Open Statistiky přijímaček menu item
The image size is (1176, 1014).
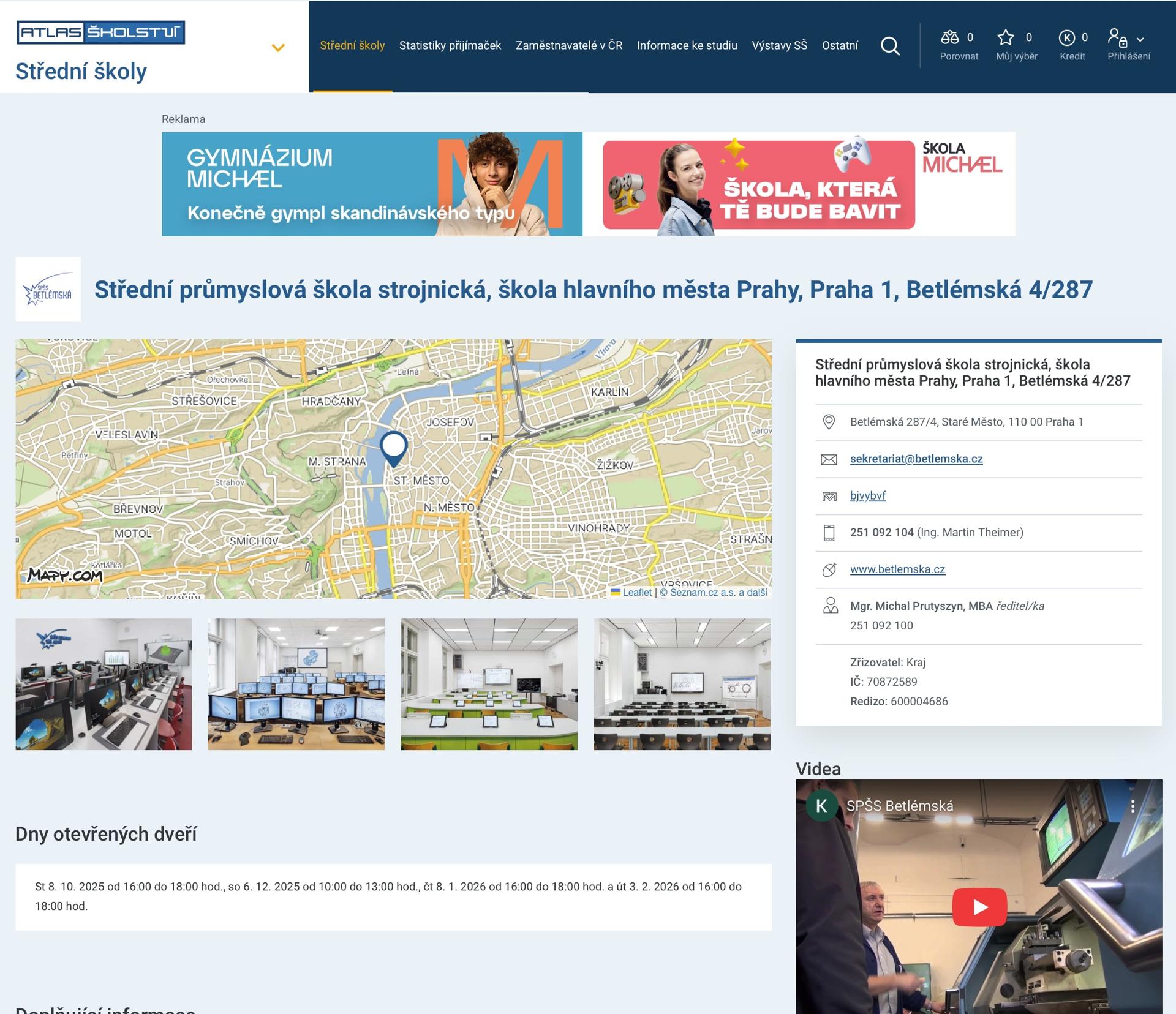pyautogui.click(x=450, y=45)
